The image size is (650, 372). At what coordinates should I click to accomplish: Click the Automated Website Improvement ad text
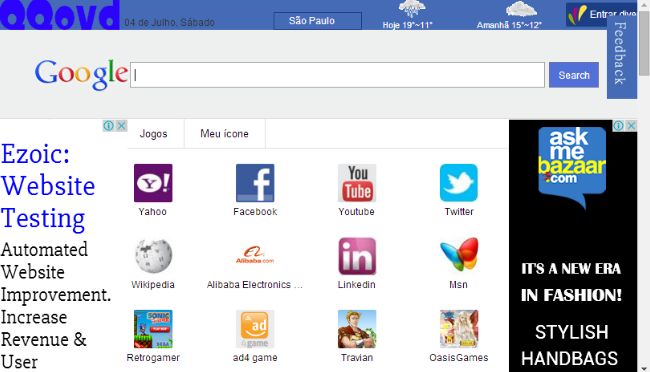[x=56, y=272]
